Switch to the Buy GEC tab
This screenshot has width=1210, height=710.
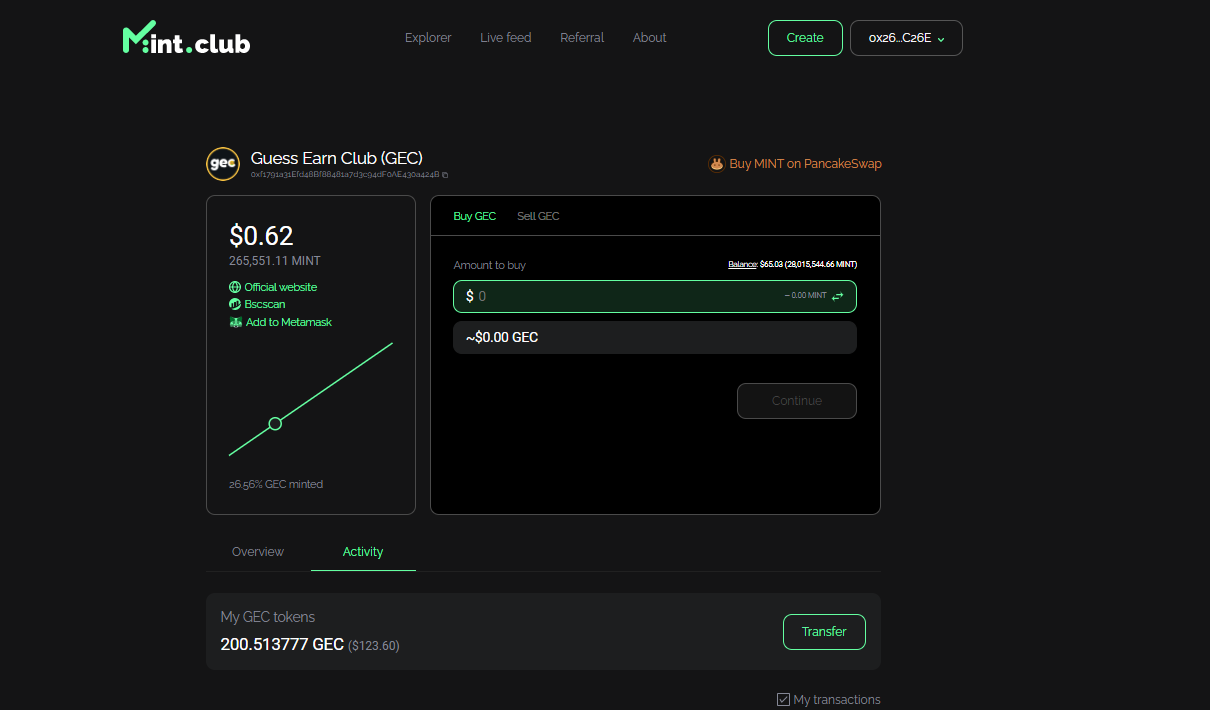pyautogui.click(x=475, y=216)
